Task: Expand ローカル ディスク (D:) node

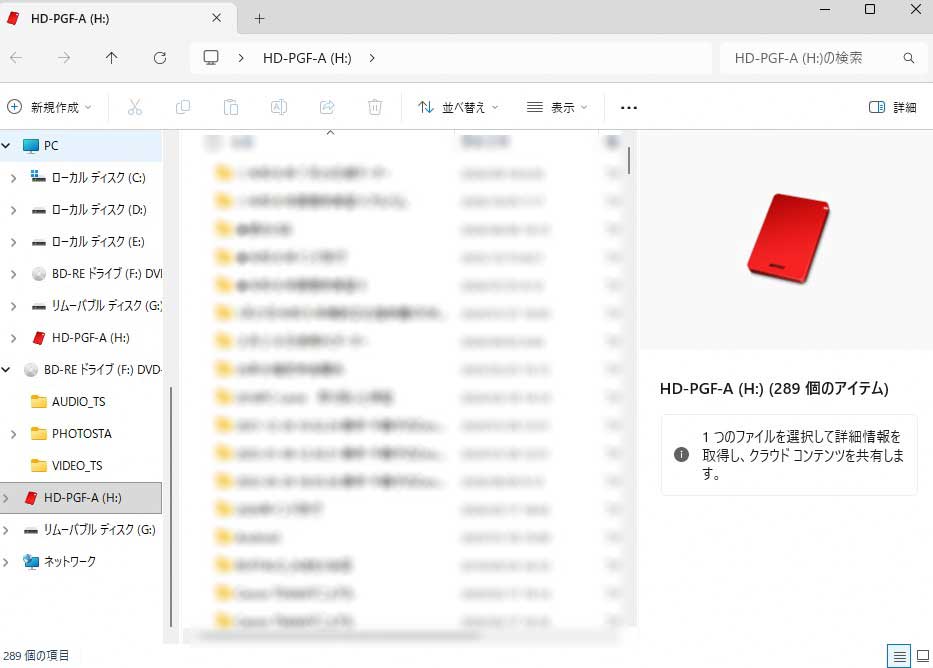Action: coord(14,209)
